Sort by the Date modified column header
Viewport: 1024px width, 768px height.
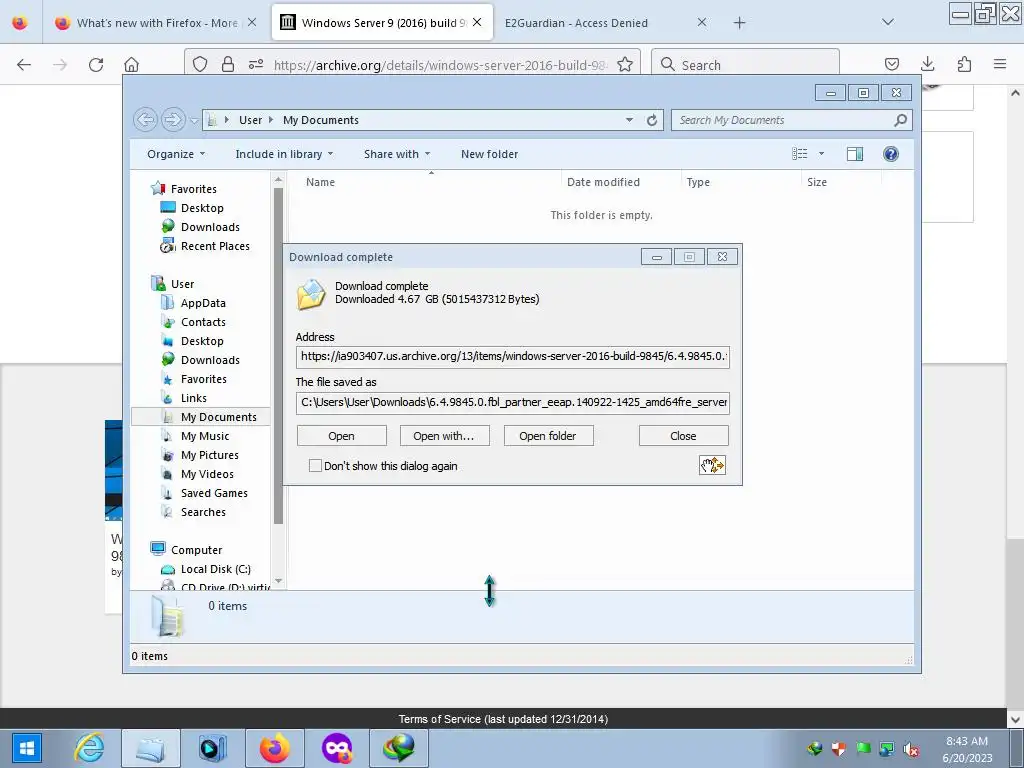[x=603, y=182]
